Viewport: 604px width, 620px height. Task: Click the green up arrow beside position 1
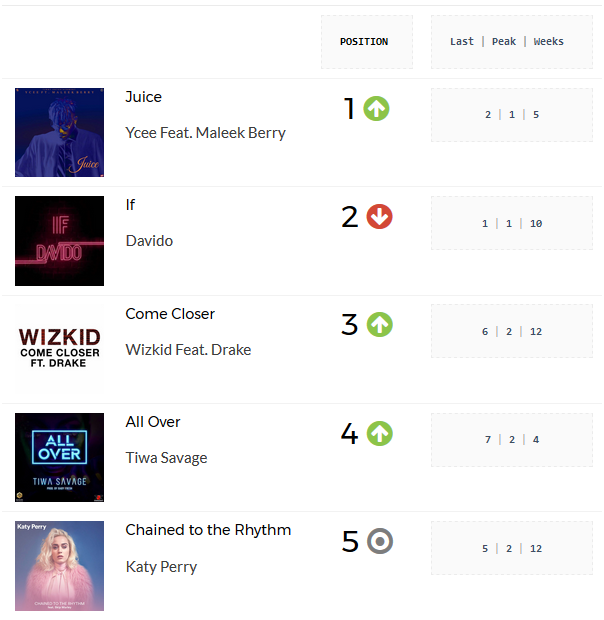click(376, 109)
